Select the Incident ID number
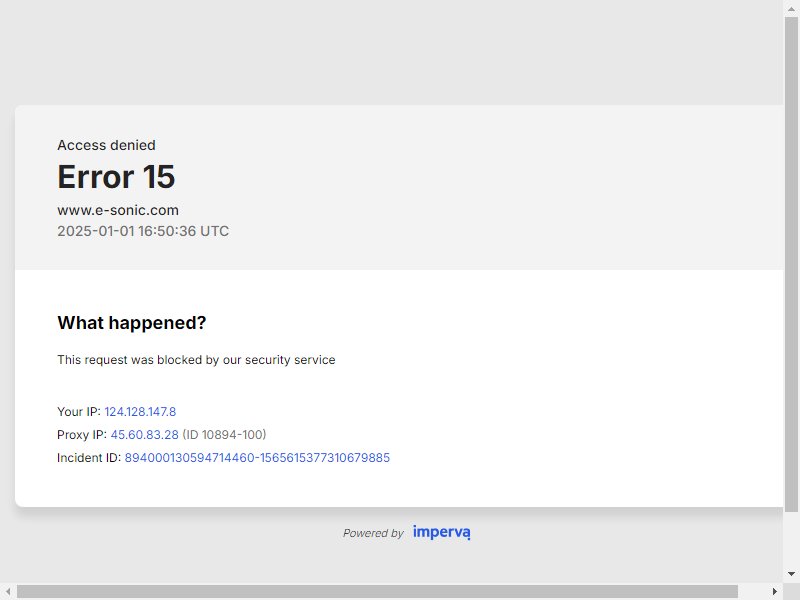The width and height of the screenshot is (800, 600). point(257,458)
